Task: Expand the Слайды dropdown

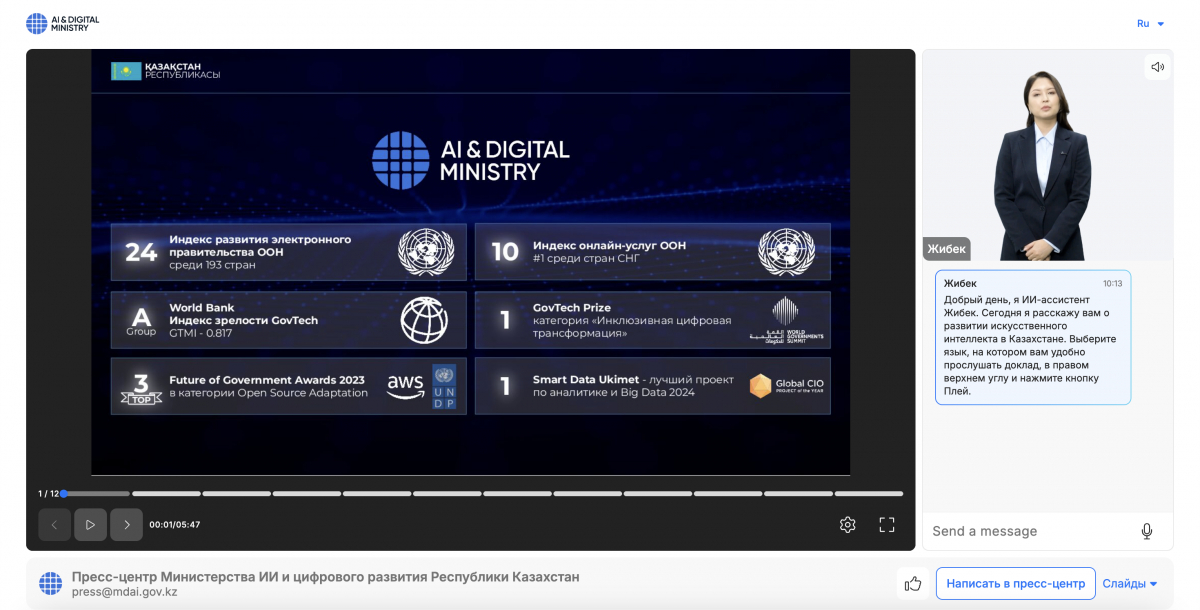Action: coord(1130,584)
